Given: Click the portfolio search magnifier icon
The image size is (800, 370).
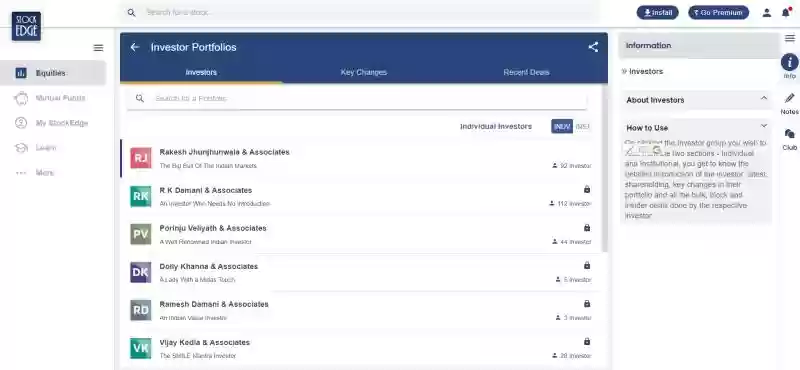Looking at the screenshot, I should click(x=140, y=98).
